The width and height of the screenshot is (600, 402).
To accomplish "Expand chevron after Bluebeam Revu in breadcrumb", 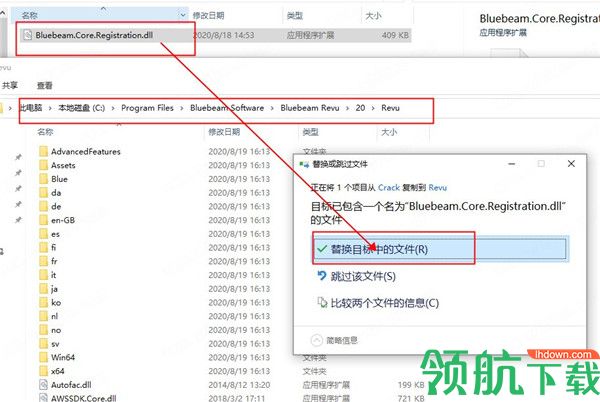I will [x=347, y=109].
